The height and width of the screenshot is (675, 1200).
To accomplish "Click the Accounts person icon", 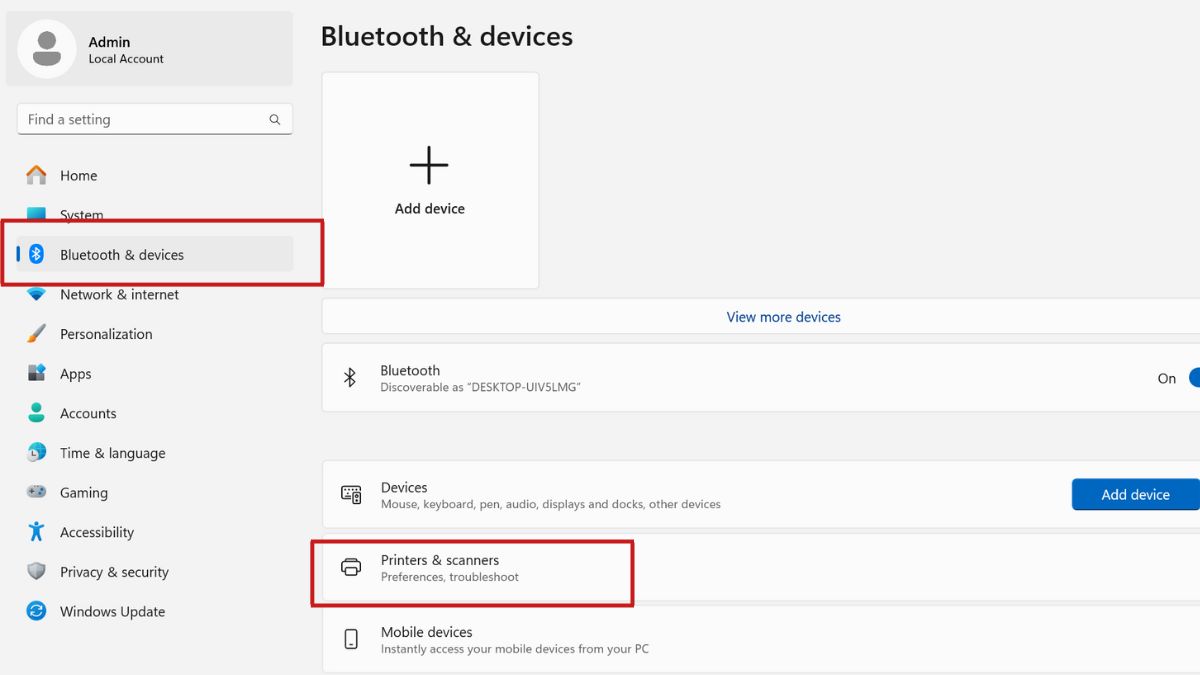I will click(36, 413).
